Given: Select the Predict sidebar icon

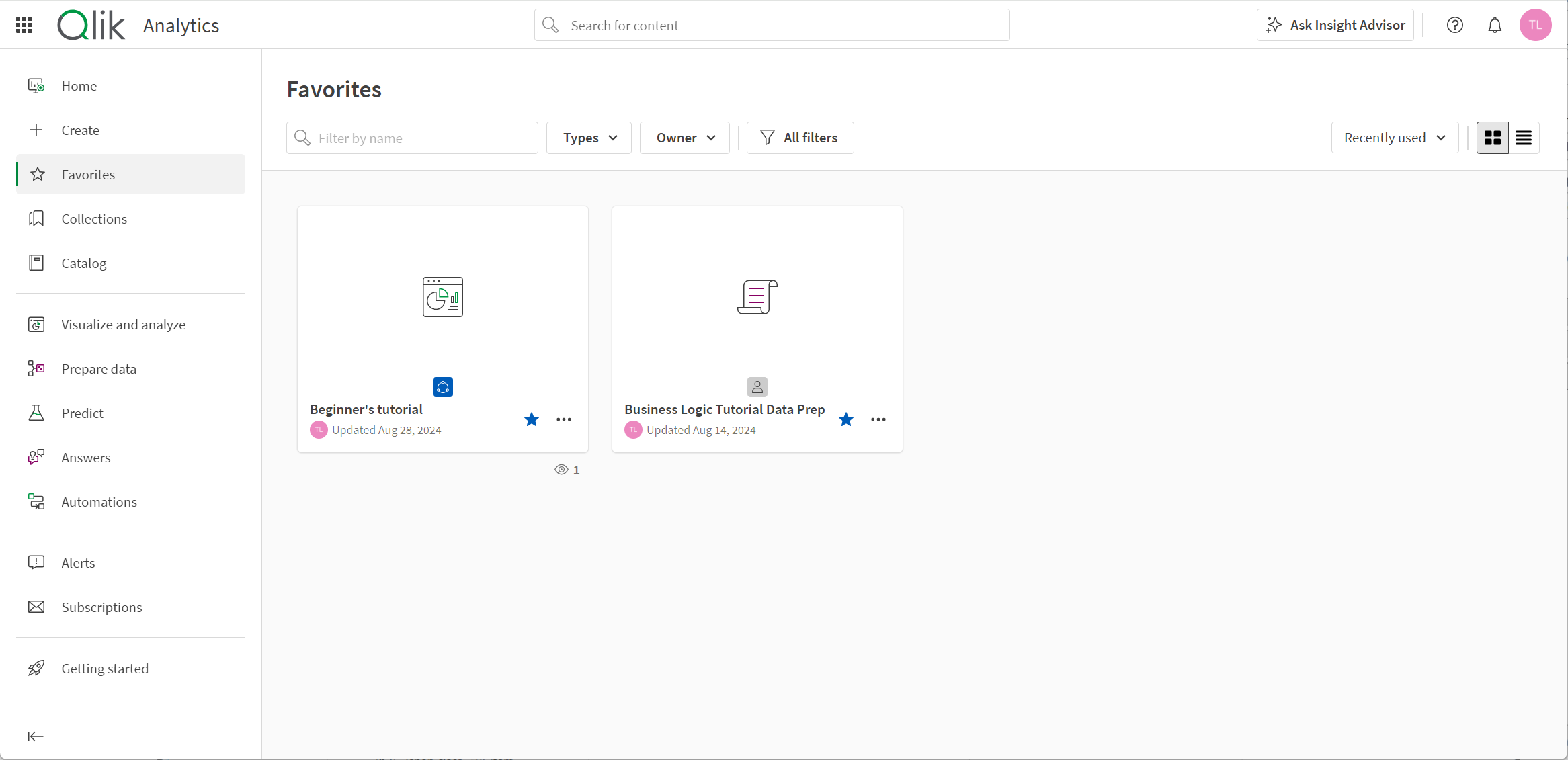Looking at the screenshot, I should pos(36,413).
